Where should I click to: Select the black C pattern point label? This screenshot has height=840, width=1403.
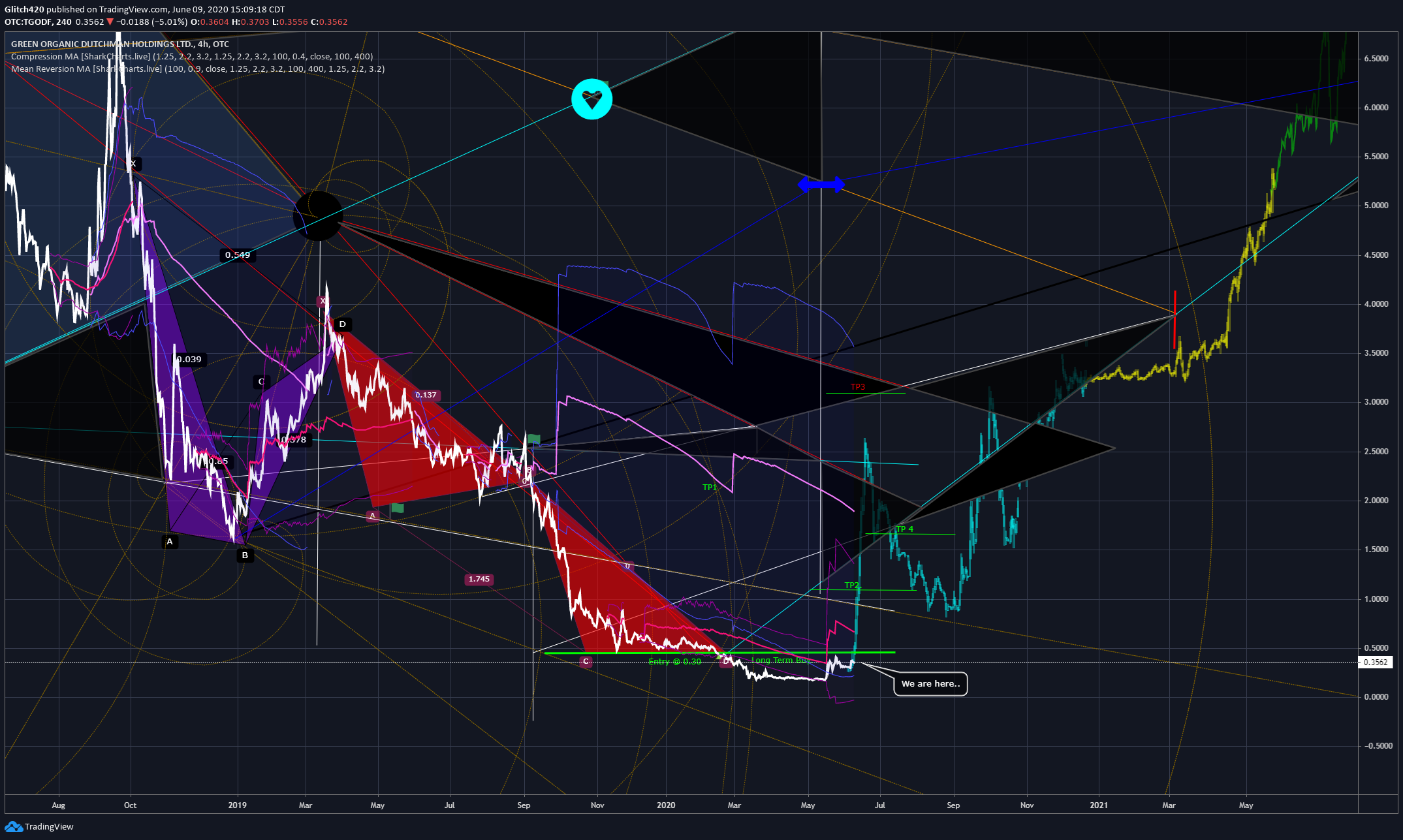point(261,382)
